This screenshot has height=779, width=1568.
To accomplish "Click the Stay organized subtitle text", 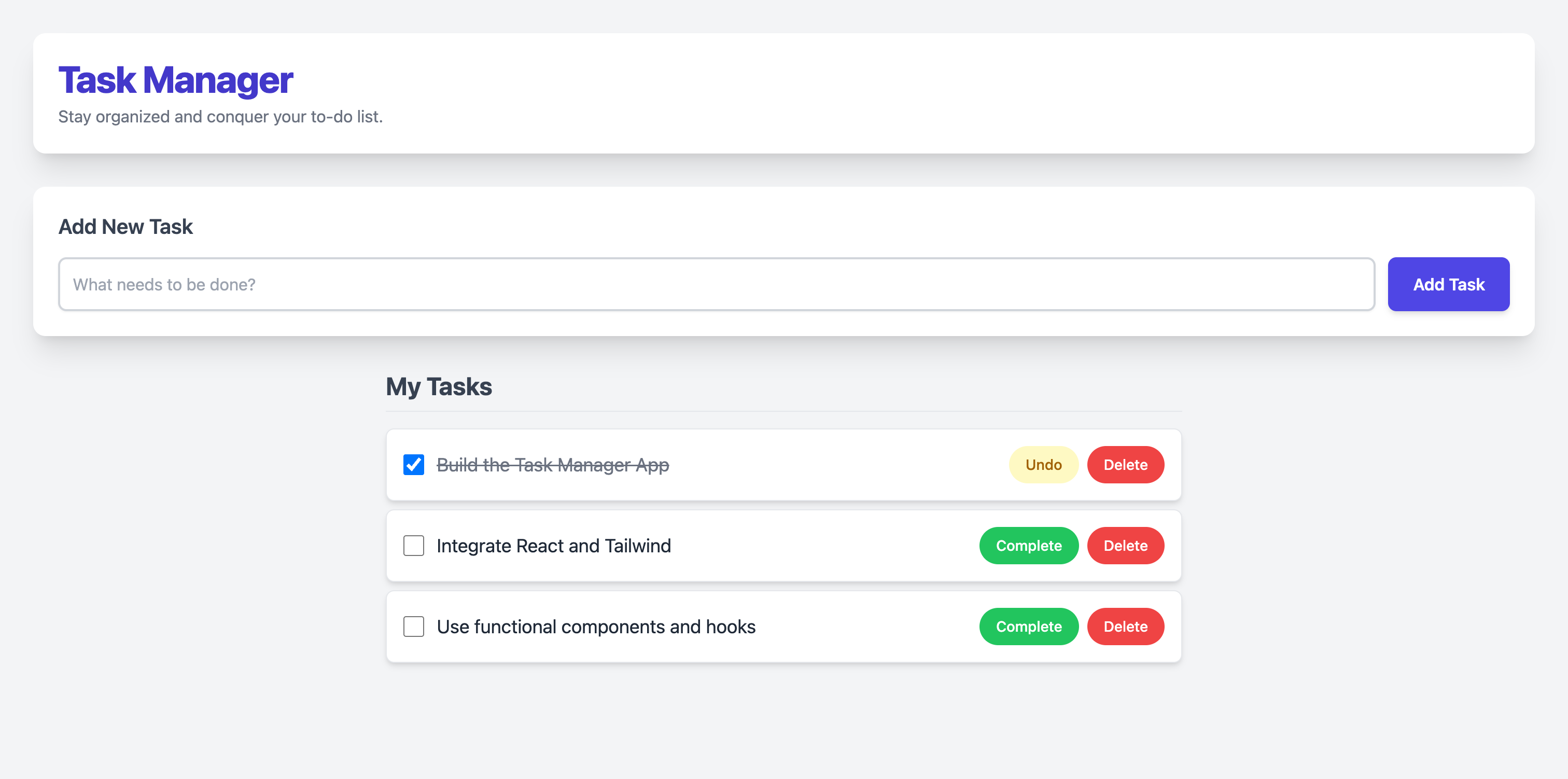I will coord(221,116).
